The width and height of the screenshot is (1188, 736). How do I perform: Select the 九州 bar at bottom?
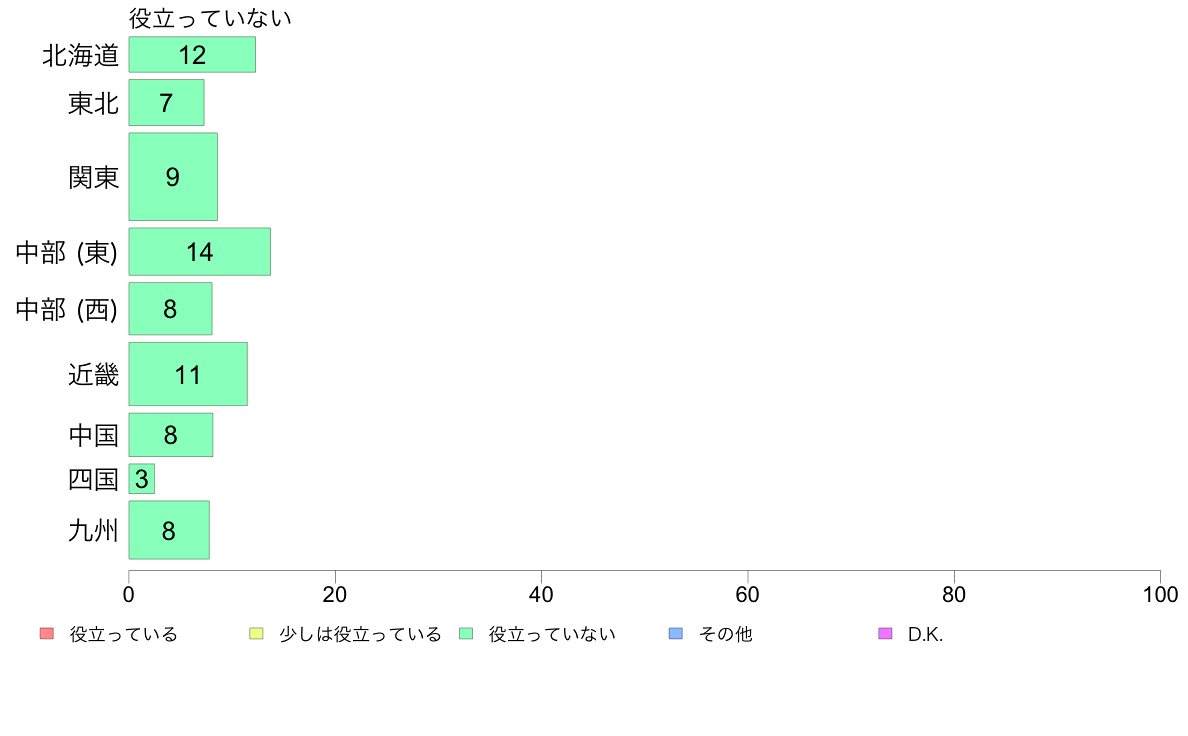(x=169, y=530)
